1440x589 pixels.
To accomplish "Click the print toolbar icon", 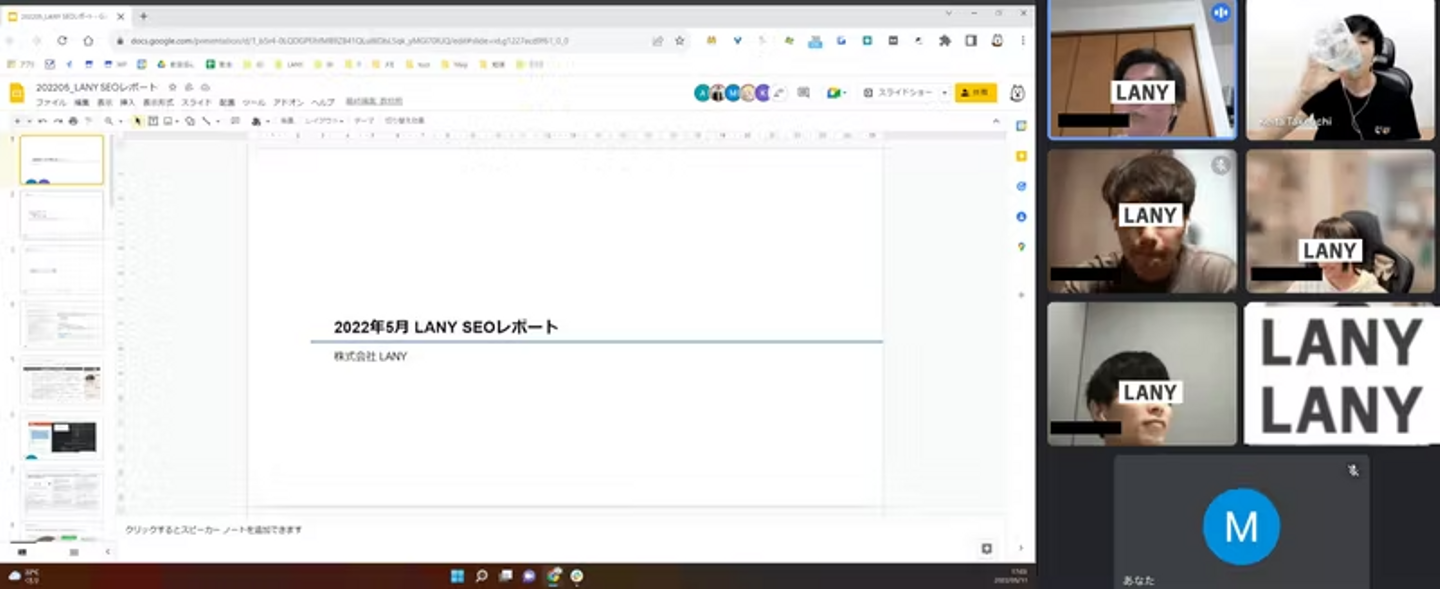I will (73, 121).
